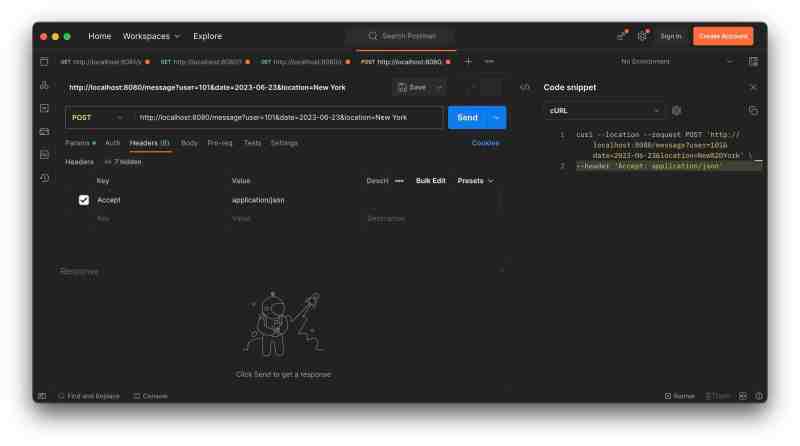
Task: Select the POST localhost:8080 request tab
Action: [x=405, y=61]
